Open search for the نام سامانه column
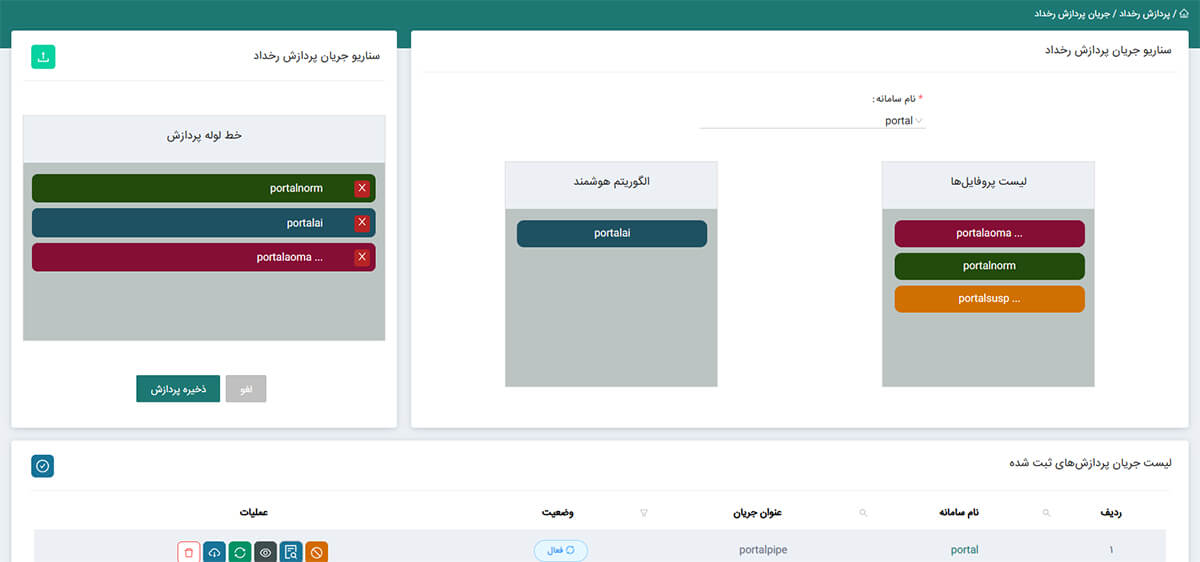Viewport: 1200px width, 562px height. point(1047,513)
